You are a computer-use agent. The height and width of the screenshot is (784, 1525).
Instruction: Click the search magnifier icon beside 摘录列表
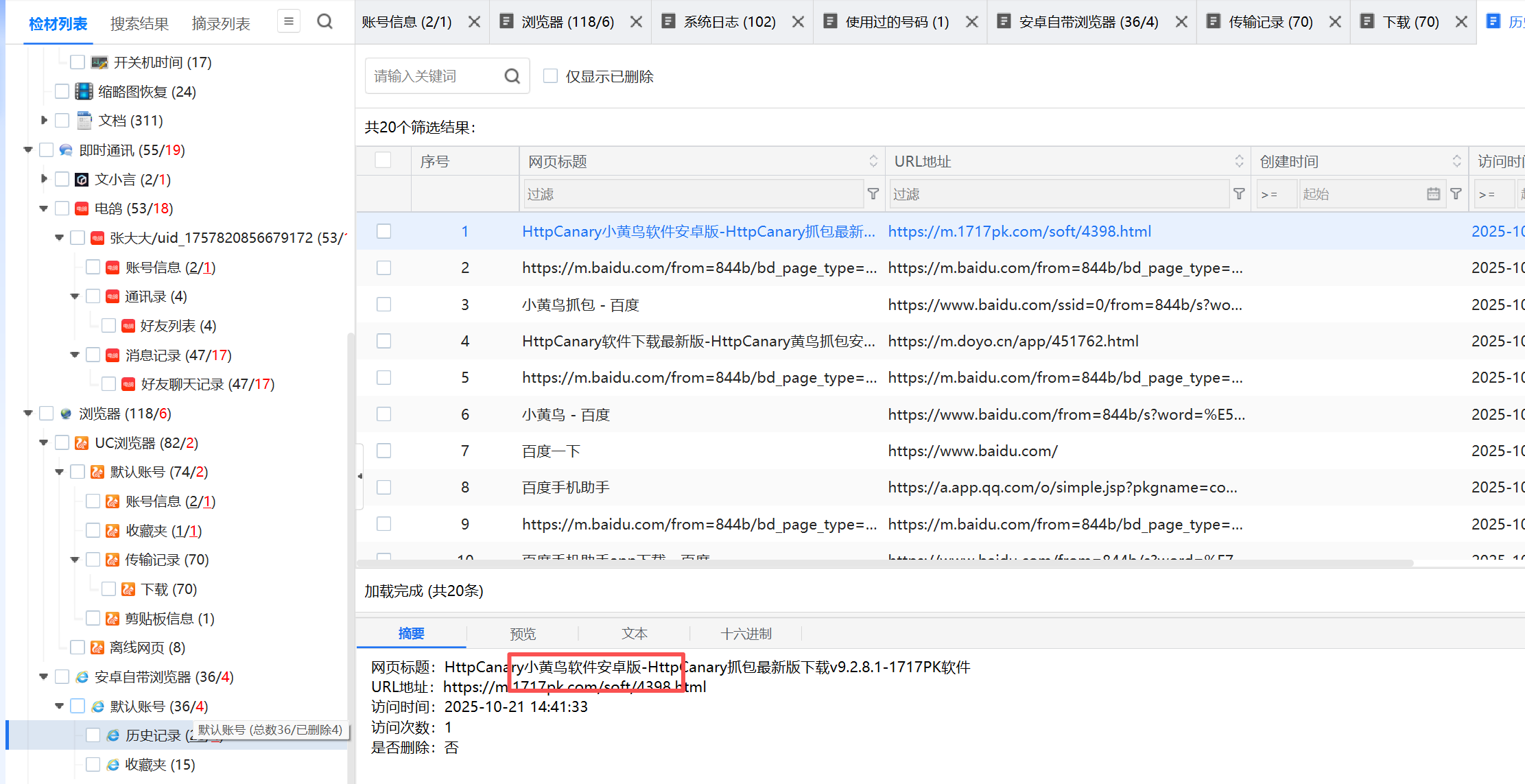point(325,22)
